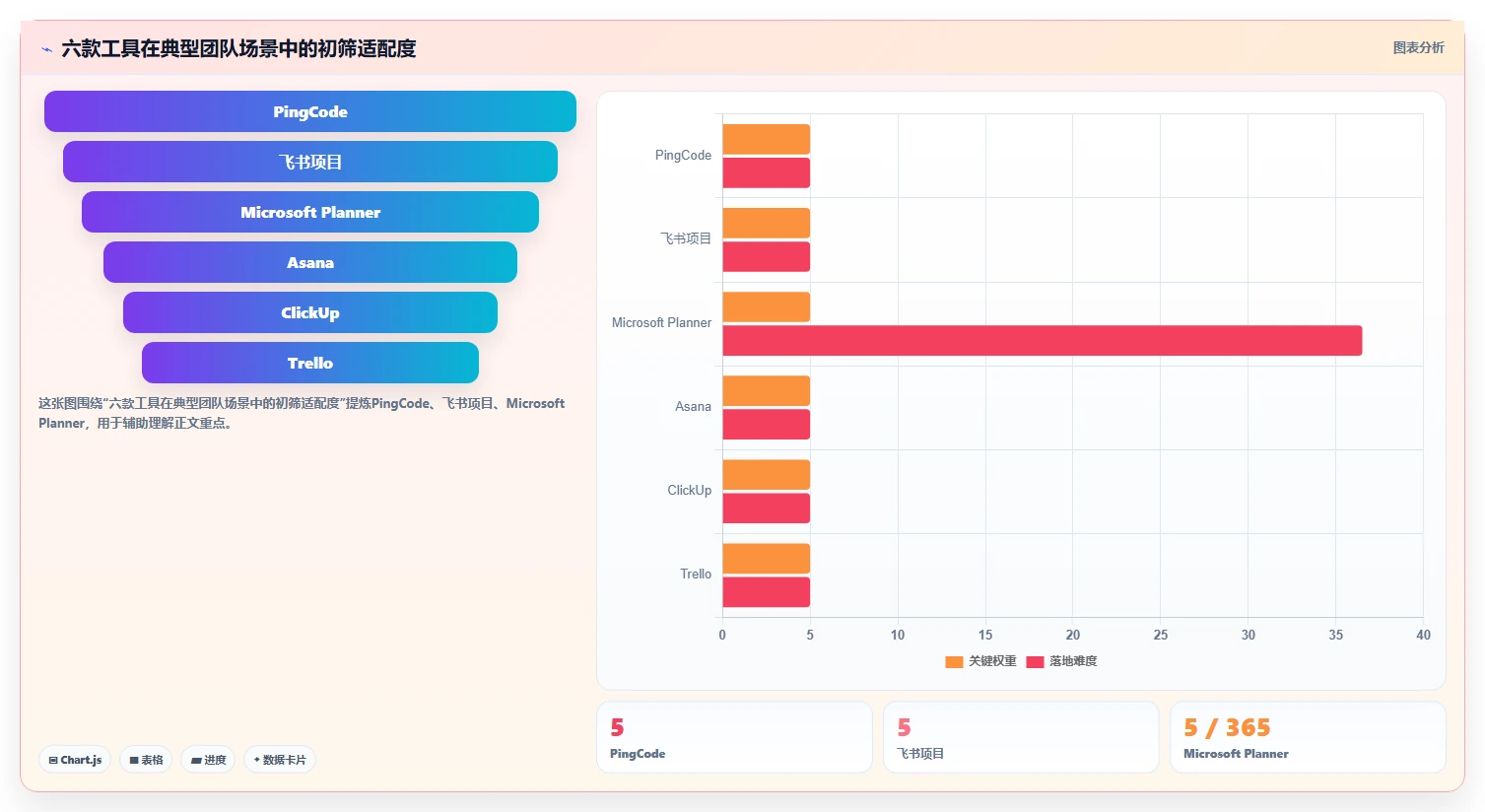This screenshot has width=1485, height=812.
Task: Click the PingCode funnel bar
Action: (310, 111)
